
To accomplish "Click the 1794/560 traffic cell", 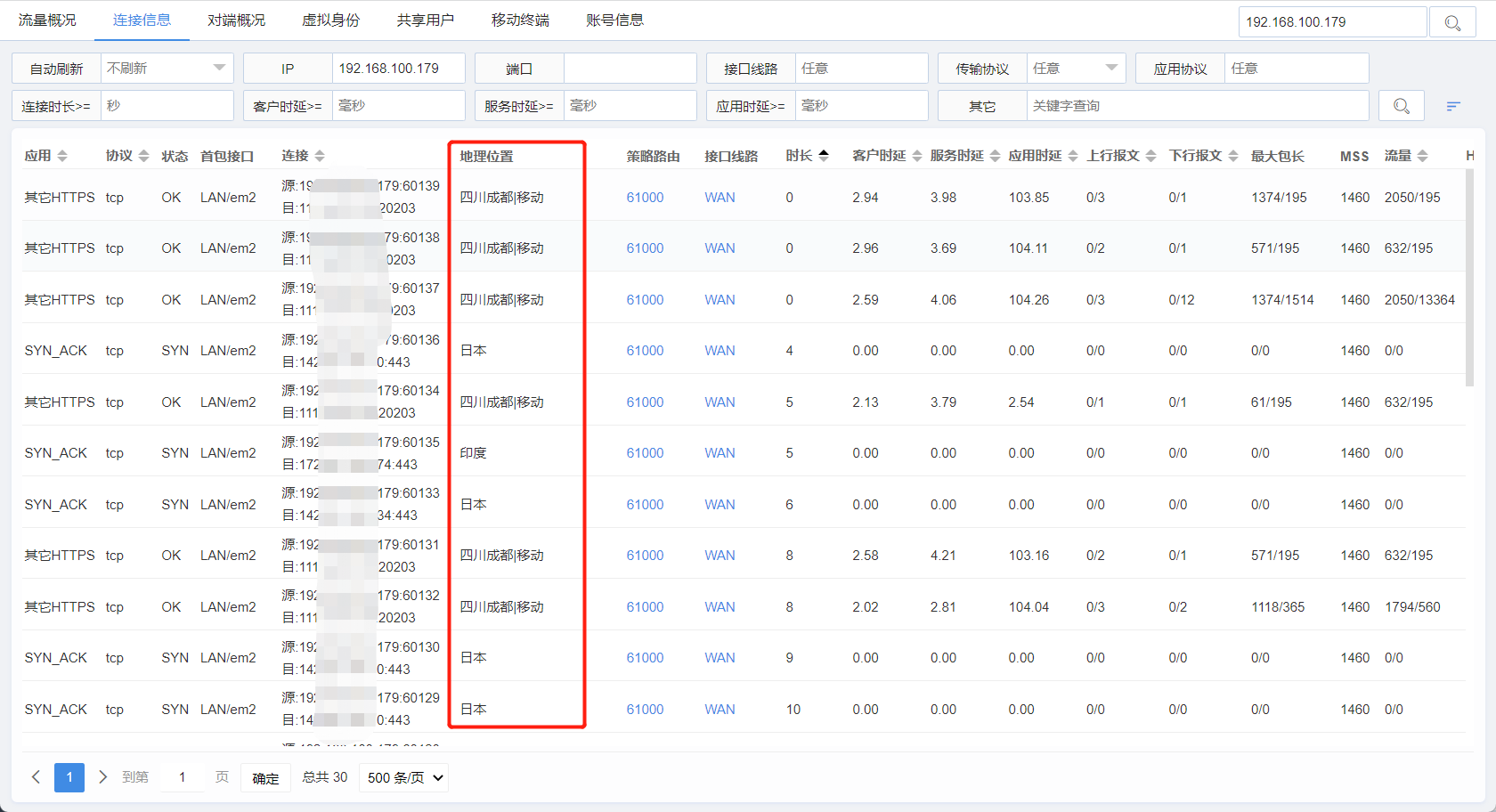I will (1412, 607).
